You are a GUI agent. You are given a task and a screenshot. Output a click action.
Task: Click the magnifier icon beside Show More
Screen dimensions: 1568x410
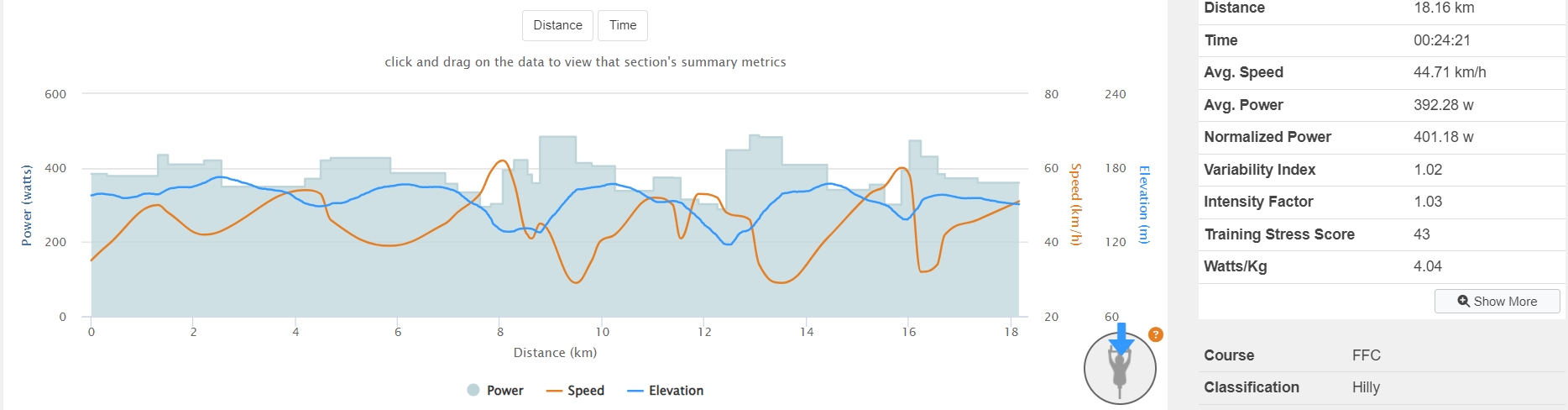point(1463,302)
